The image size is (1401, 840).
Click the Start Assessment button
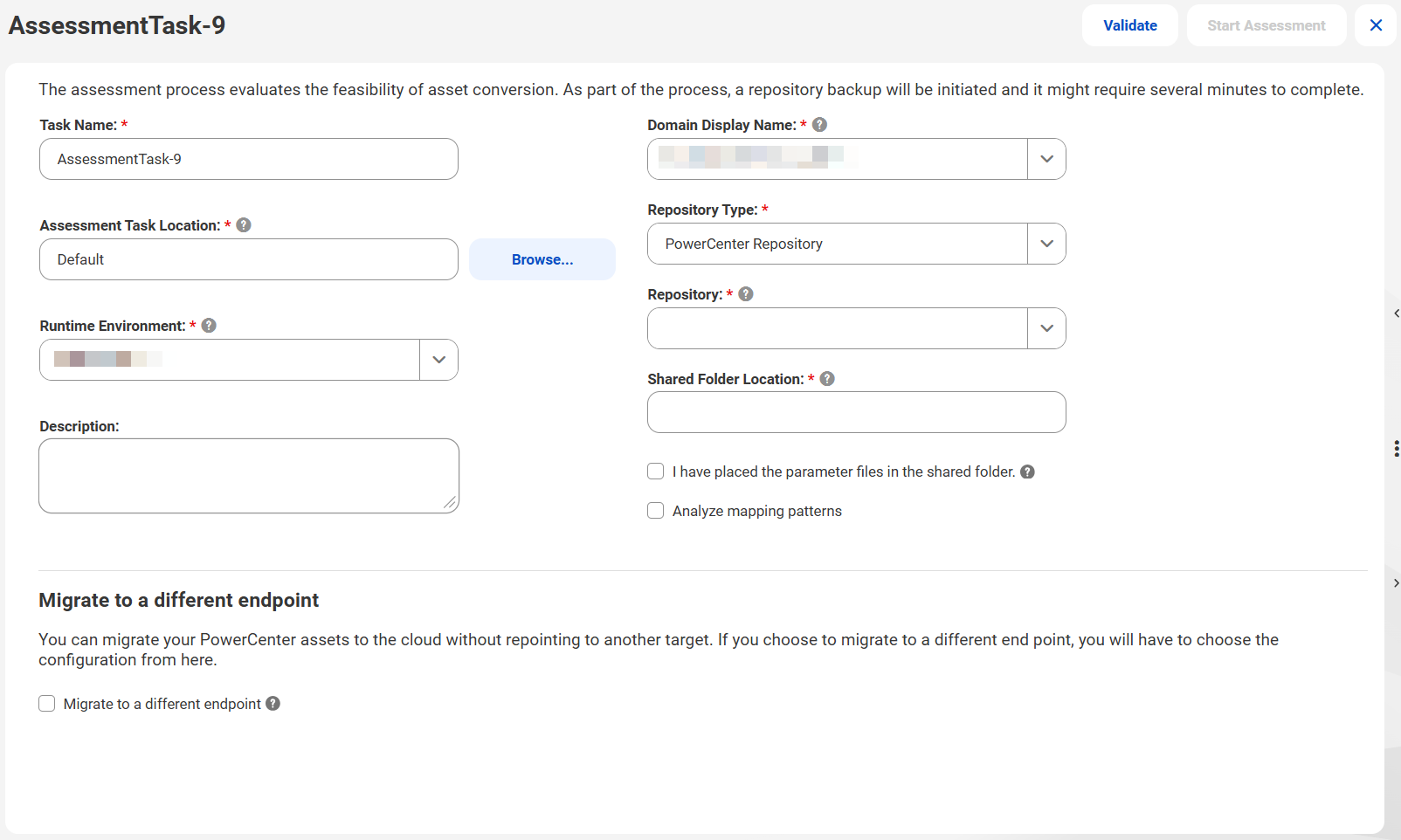click(x=1266, y=25)
